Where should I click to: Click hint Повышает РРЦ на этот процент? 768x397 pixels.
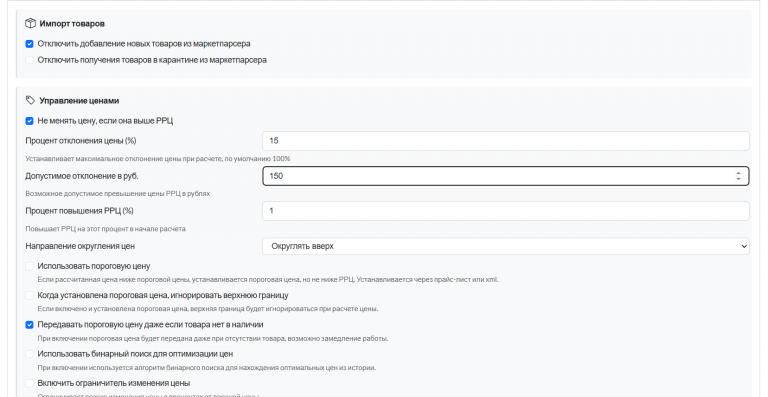[x=105, y=229]
